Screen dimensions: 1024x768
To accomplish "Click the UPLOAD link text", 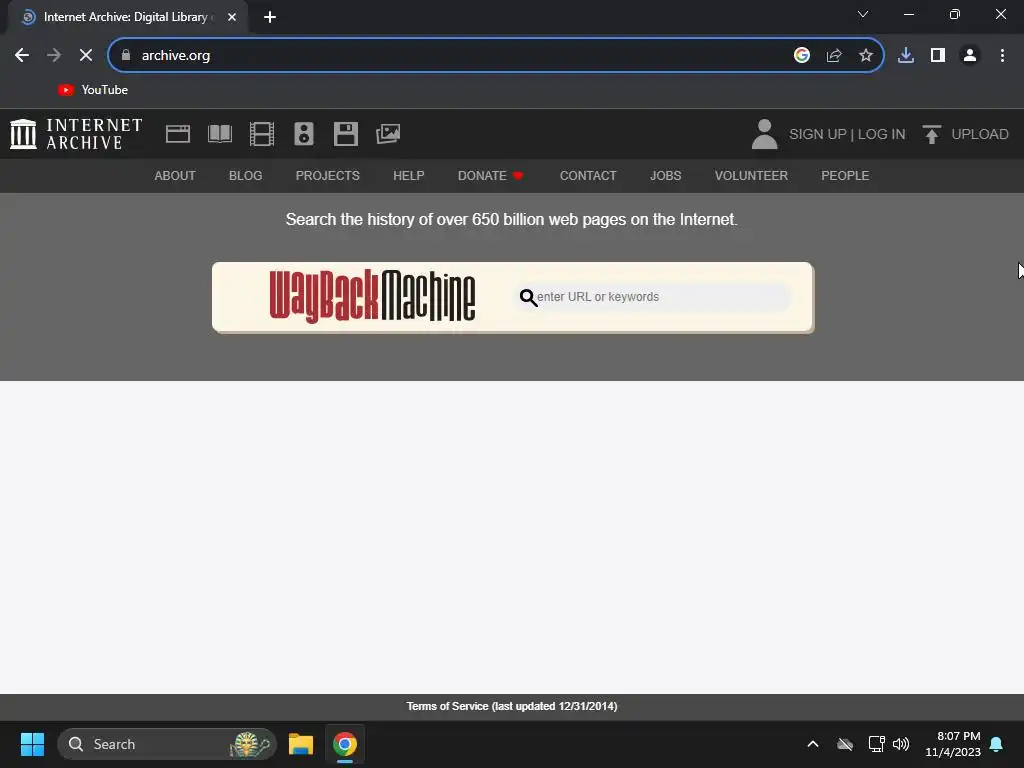I will pyautogui.click(x=980, y=134).
